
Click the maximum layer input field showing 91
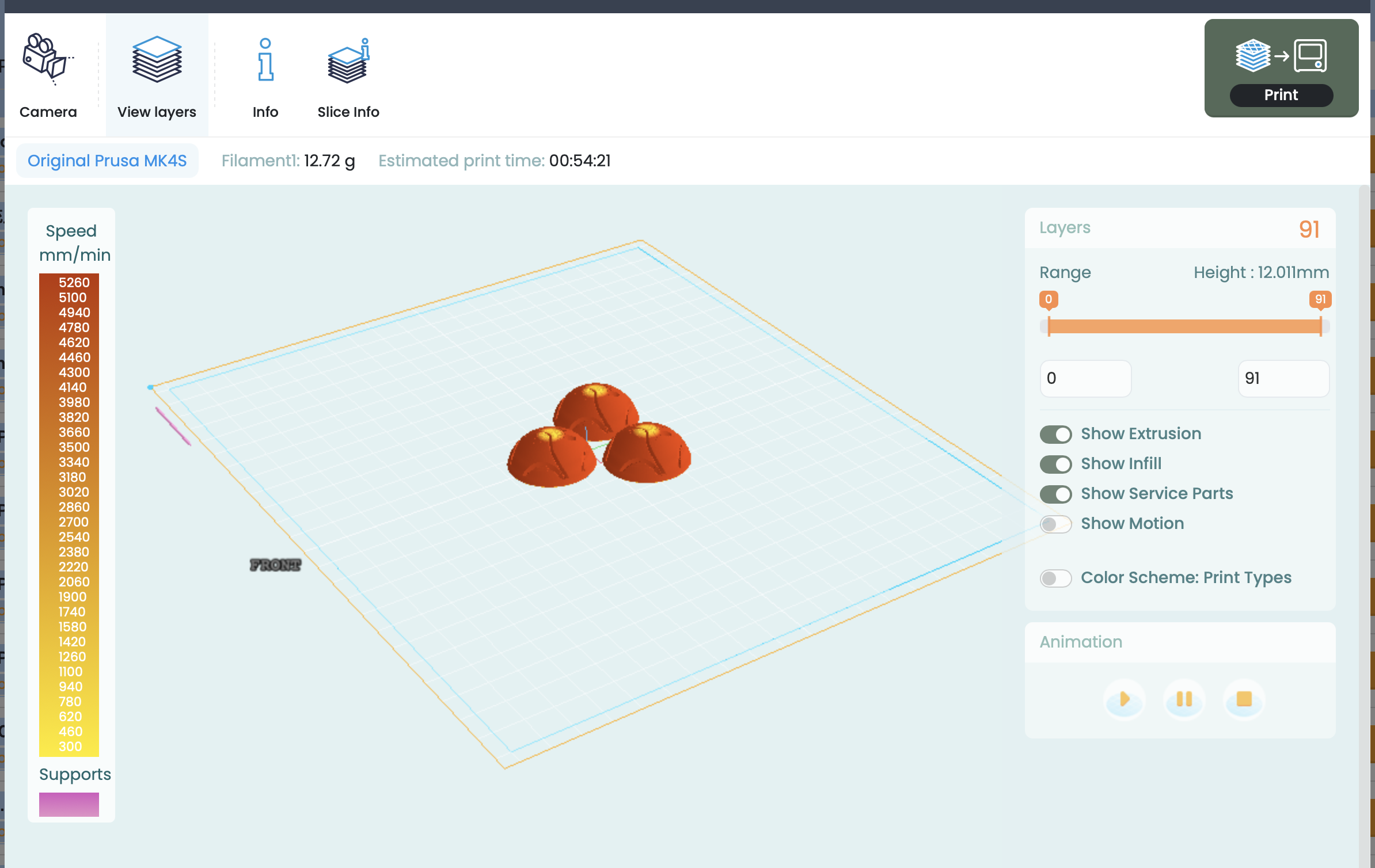click(x=1283, y=378)
